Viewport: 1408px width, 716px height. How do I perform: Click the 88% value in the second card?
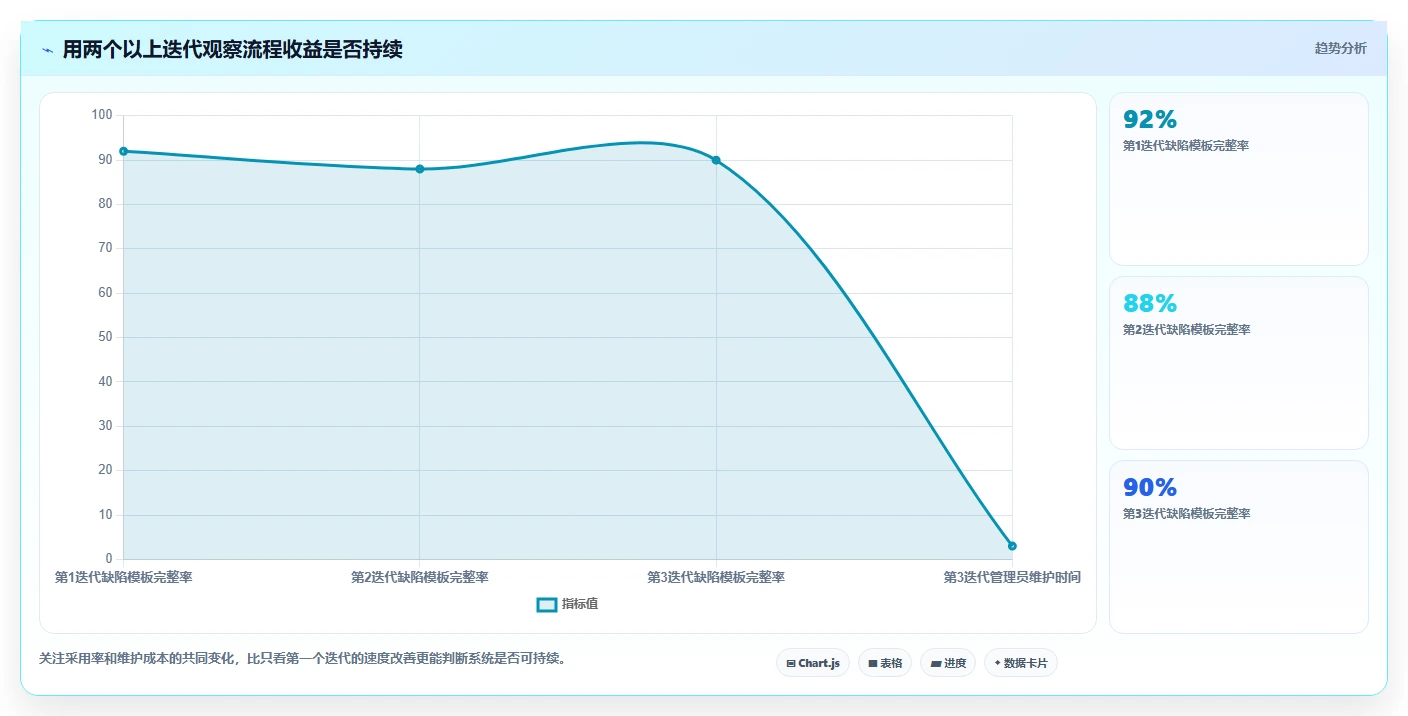(1150, 304)
